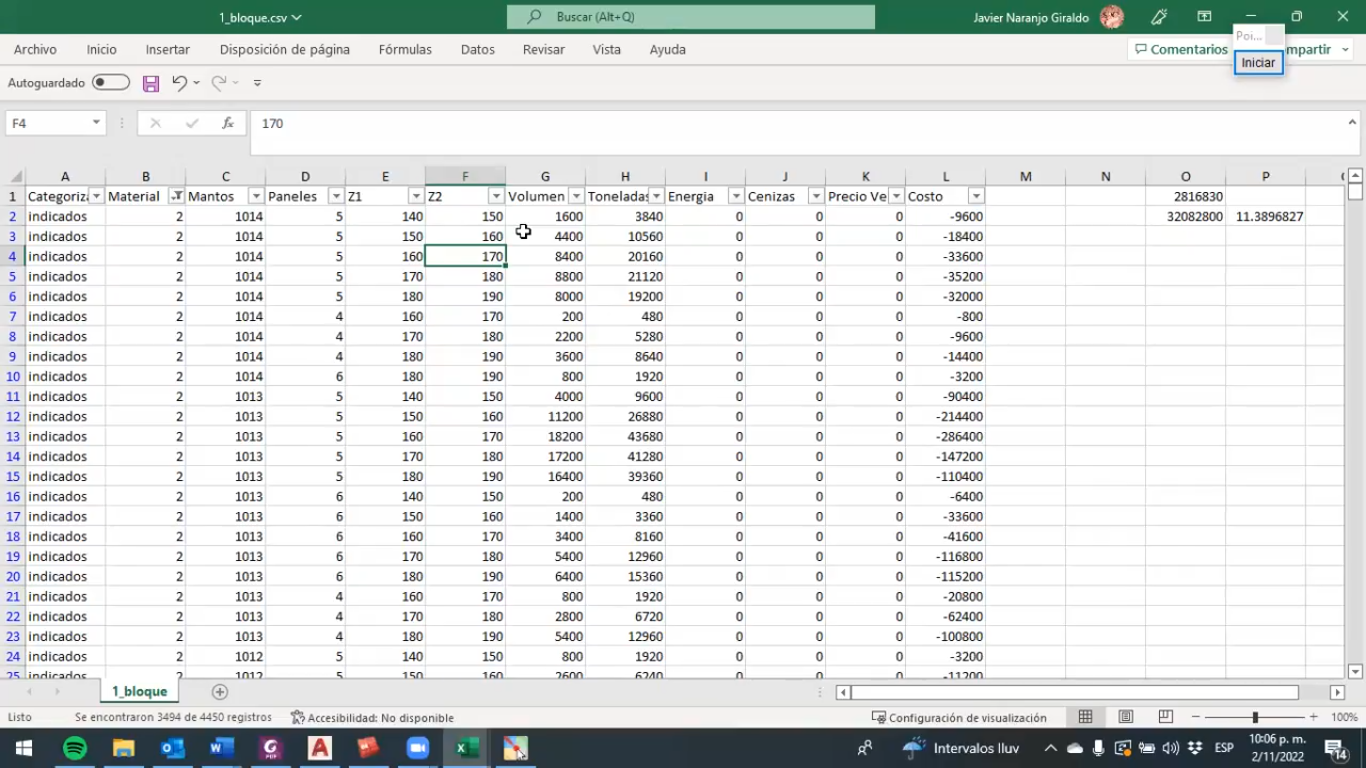Open the Z1 column filter dropdown
Screen dimensions: 1366x768
(x=417, y=196)
